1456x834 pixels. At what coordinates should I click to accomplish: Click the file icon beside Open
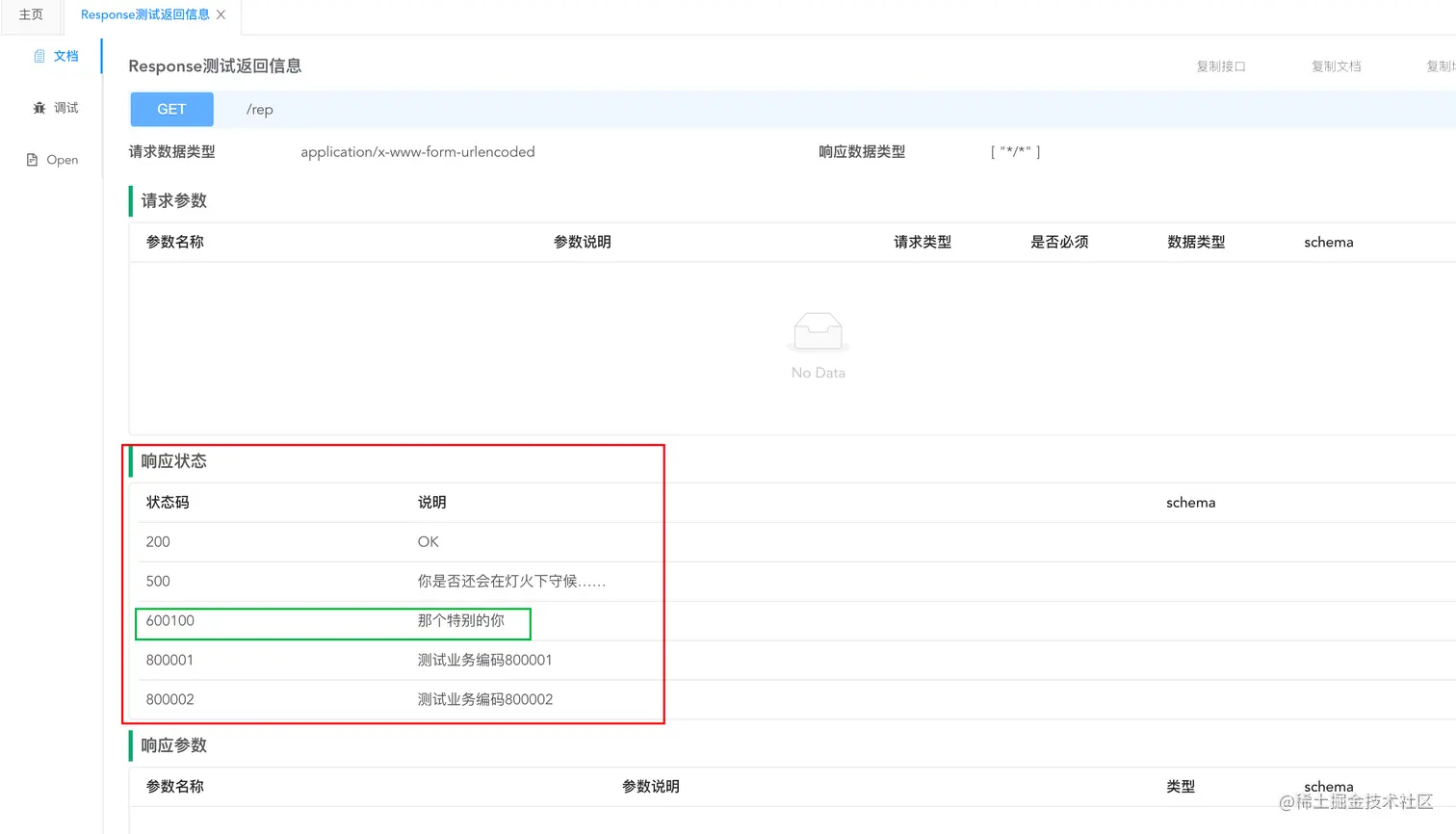(32, 160)
